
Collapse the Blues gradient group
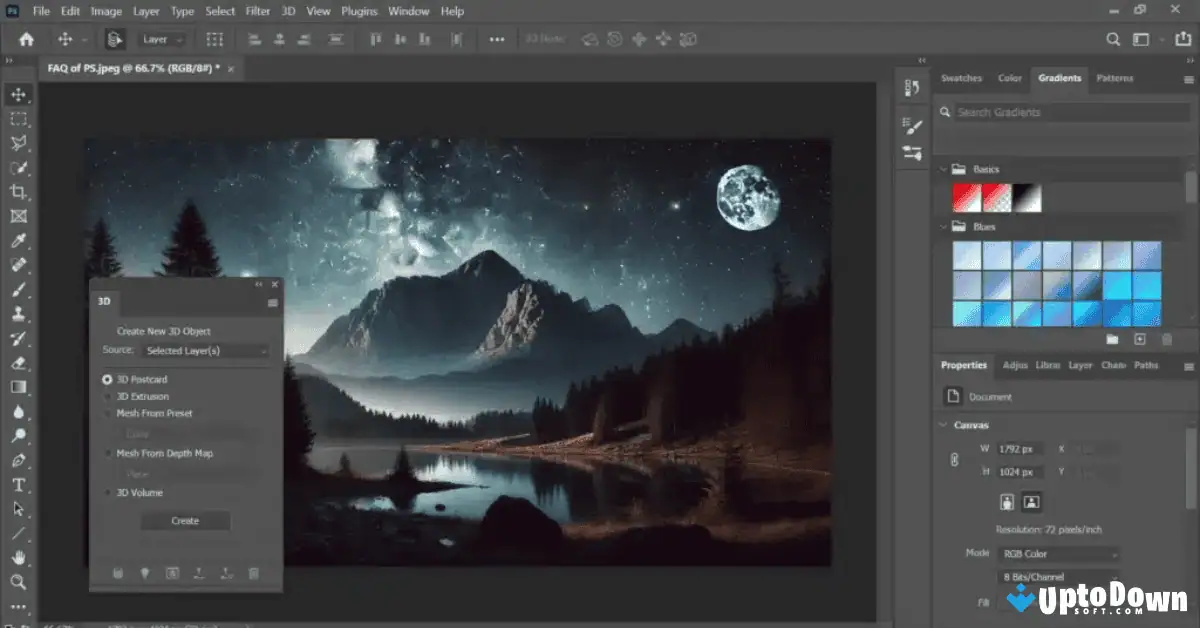(941, 226)
